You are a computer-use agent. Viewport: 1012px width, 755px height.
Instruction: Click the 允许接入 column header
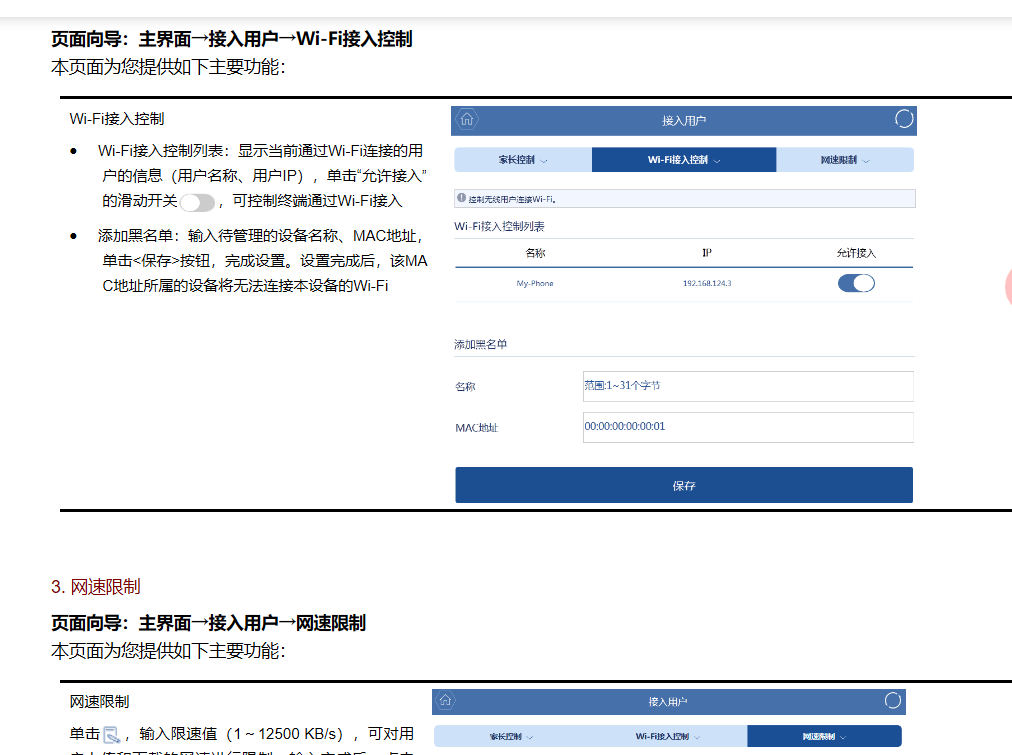(856, 253)
